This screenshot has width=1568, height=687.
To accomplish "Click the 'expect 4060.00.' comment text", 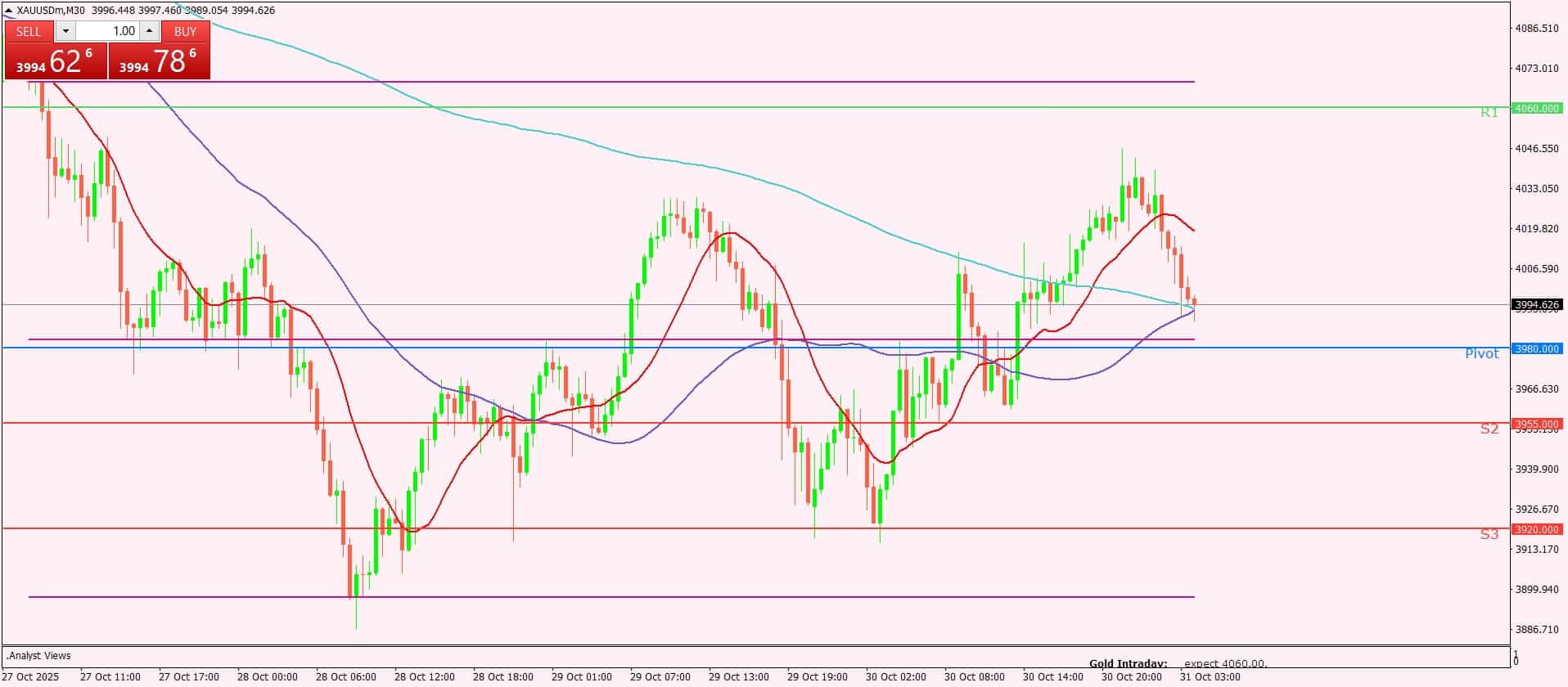I will click(1225, 664).
